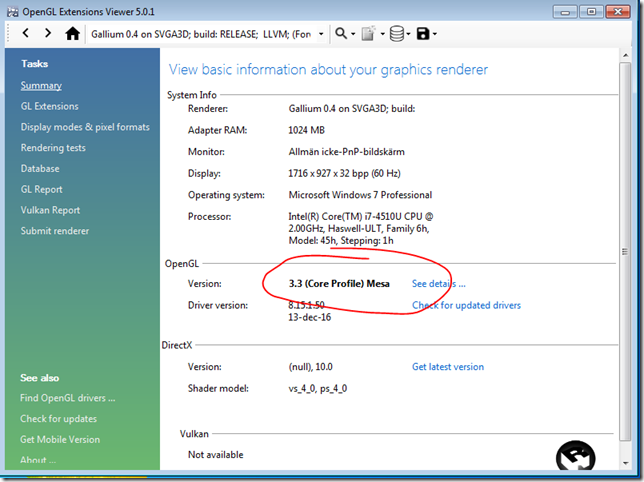The width and height of the screenshot is (644, 482).
Task: Open the About link
Action: pyautogui.click(x=38, y=460)
